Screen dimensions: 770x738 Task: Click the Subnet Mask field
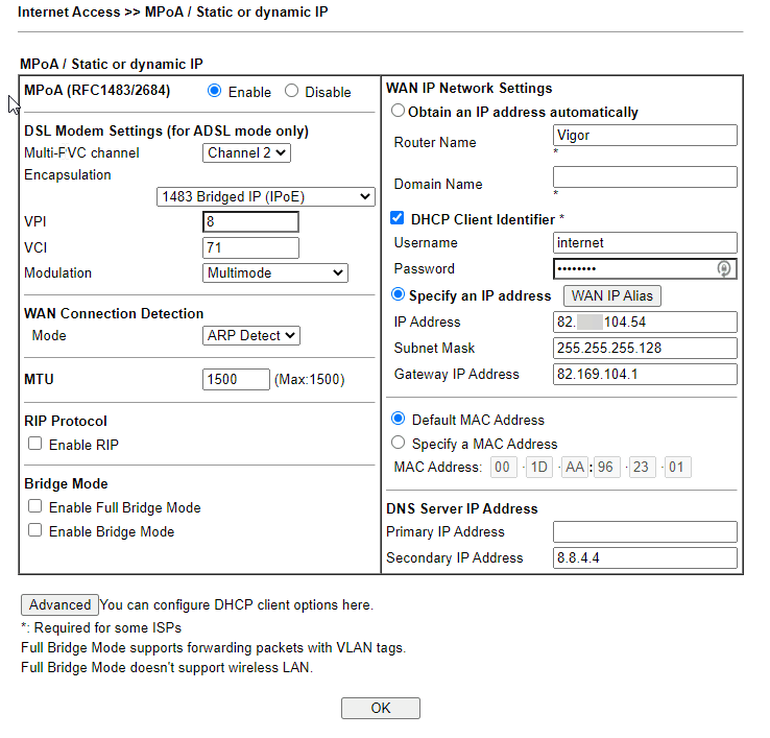point(645,348)
